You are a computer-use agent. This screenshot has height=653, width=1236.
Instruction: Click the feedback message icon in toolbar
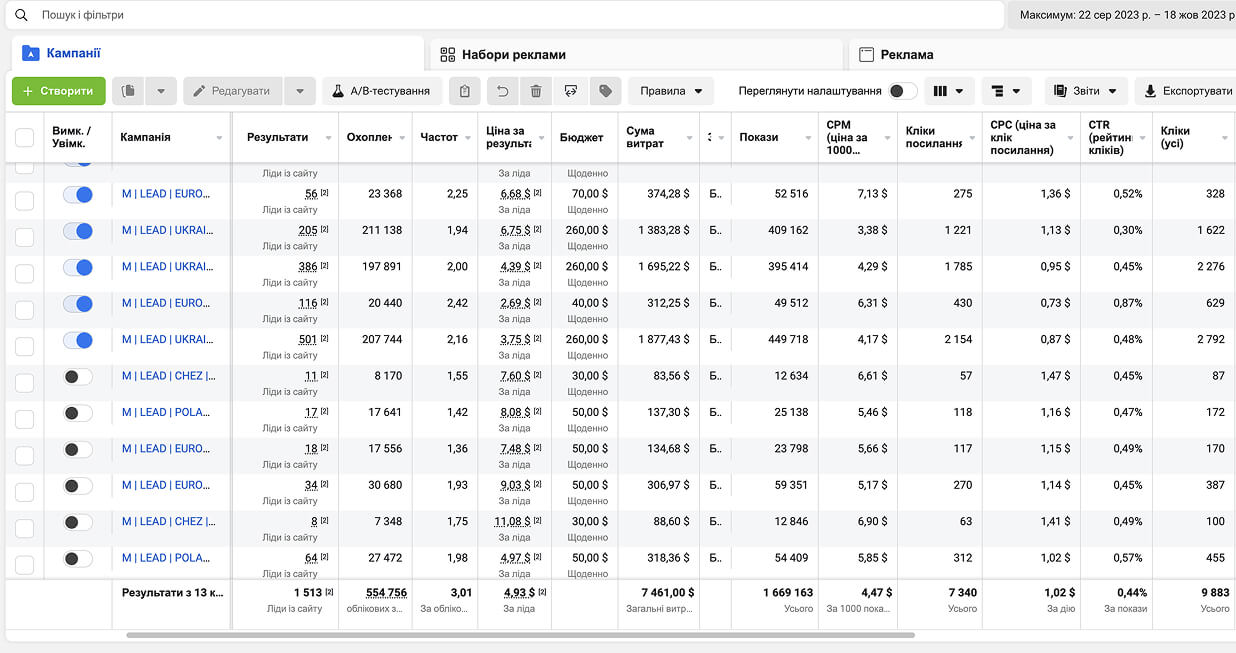pos(571,91)
